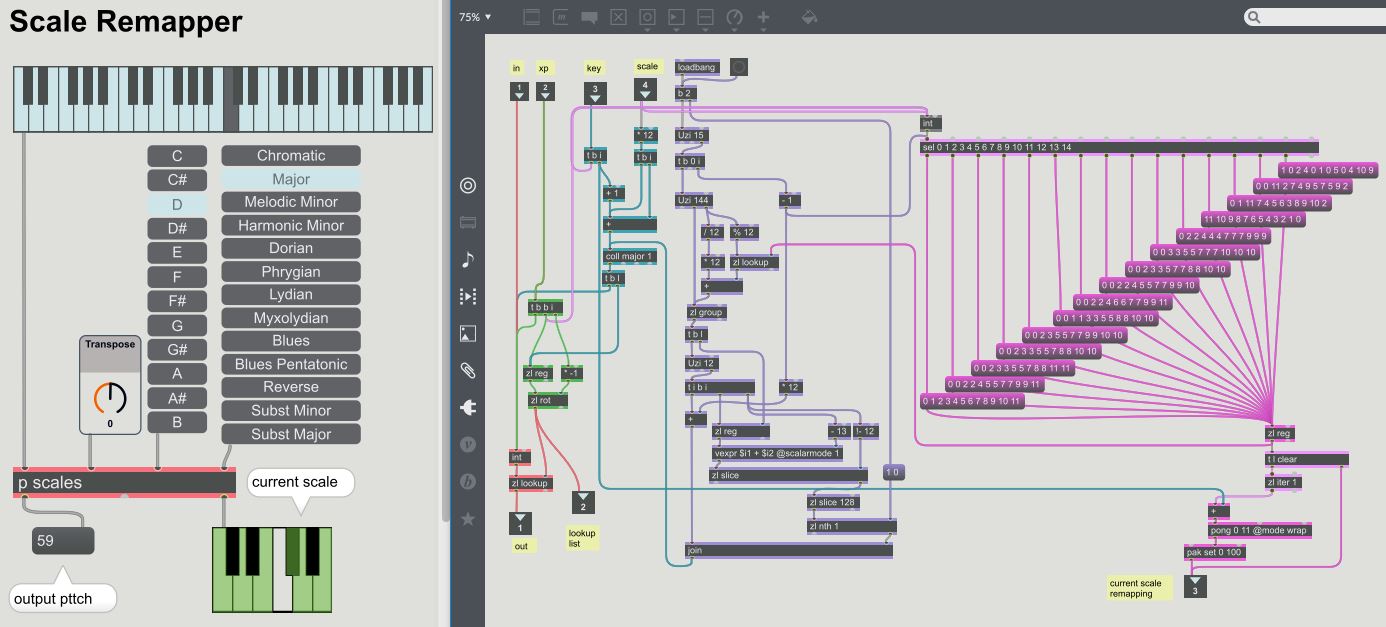
Task: Select inlet 3 below the key label
Action: click(594, 92)
